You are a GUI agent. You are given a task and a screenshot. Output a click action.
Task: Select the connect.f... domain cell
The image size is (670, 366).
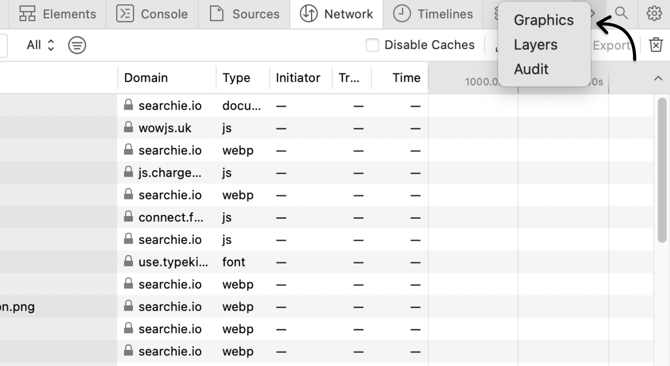[171, 217]
